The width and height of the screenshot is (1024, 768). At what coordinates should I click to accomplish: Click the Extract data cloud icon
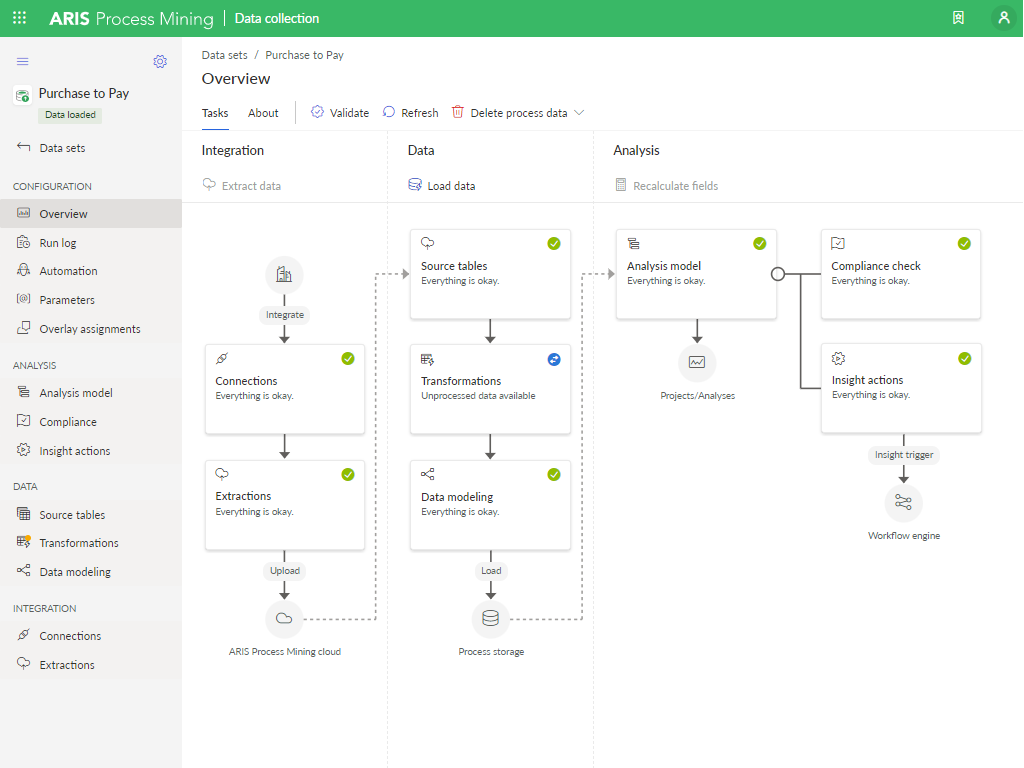pos(209,185)
